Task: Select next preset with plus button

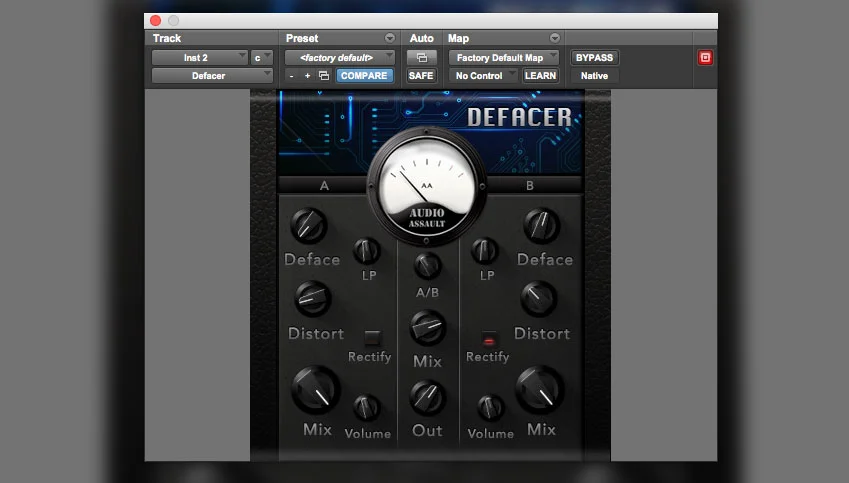Action: (307, 76)
